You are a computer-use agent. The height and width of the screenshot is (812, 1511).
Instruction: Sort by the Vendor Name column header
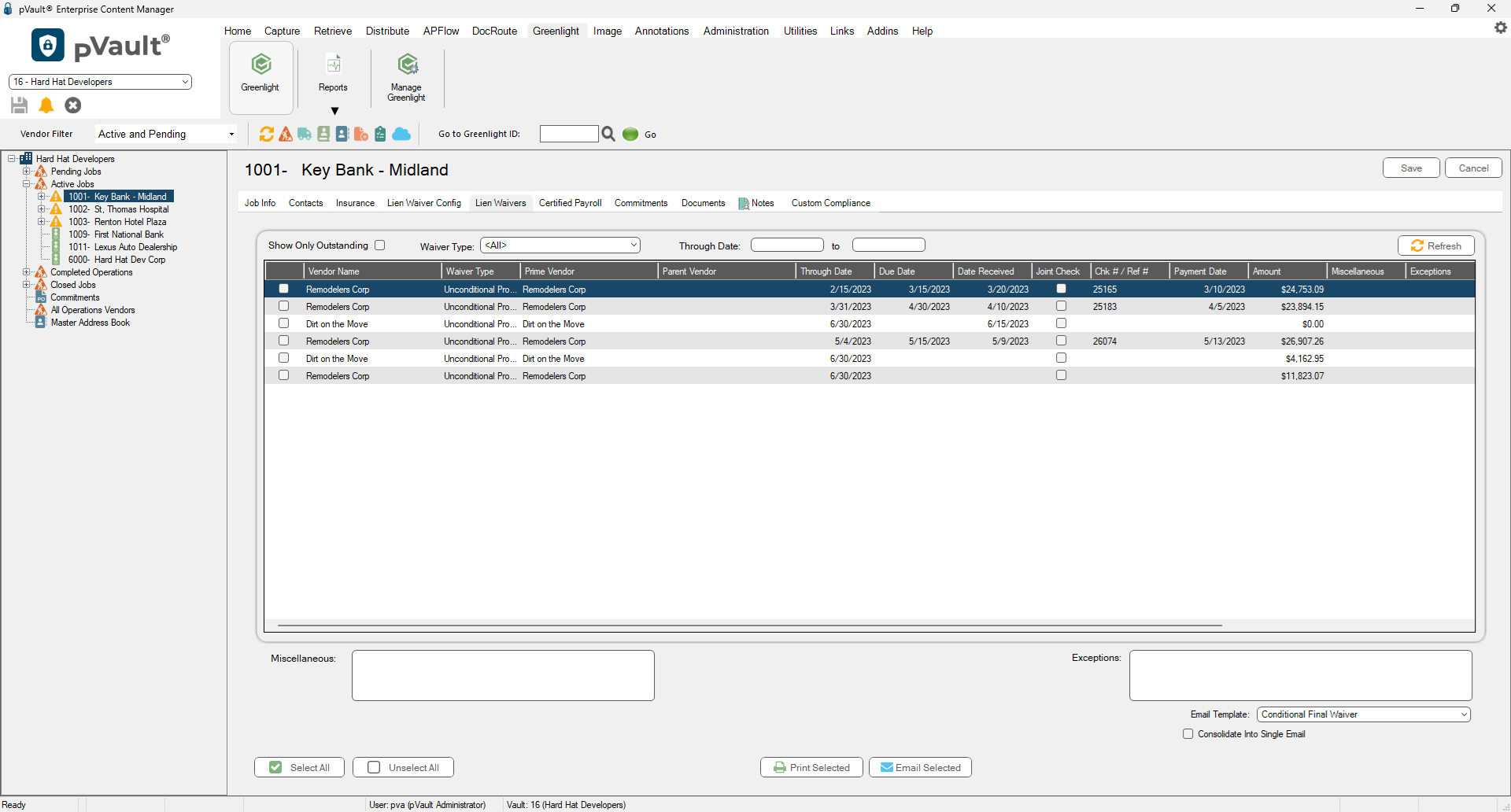coord(373,271)
